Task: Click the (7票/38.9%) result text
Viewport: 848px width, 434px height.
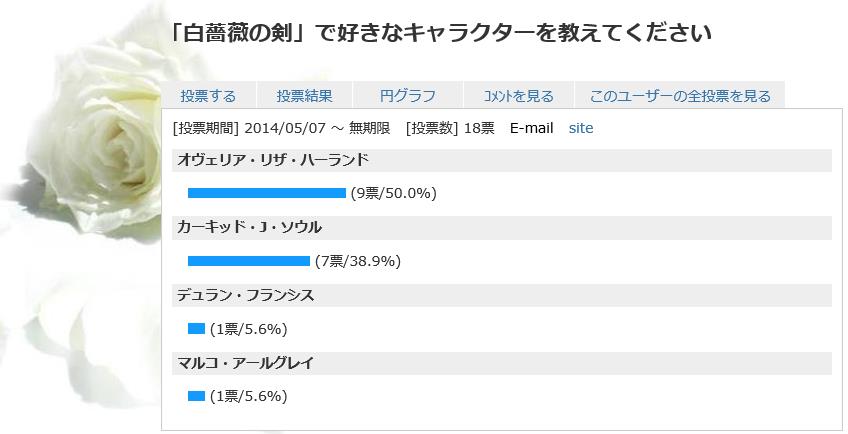Action: (357, 261)
